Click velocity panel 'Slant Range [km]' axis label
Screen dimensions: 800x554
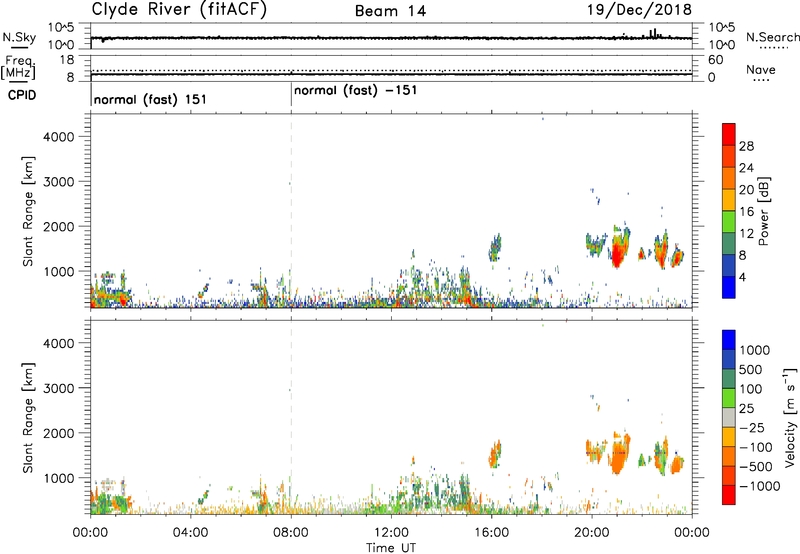pos(28,418)
